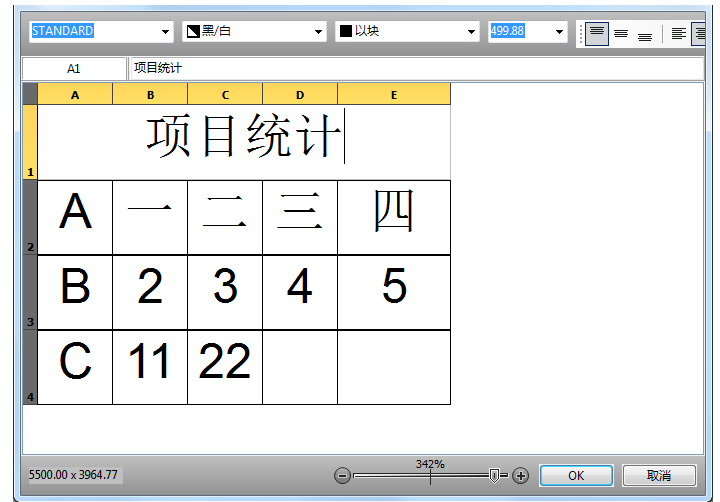This screenshot has width=720, height=502.
Task: Click the select-all corner of the table grid
Action: [30, 94]
